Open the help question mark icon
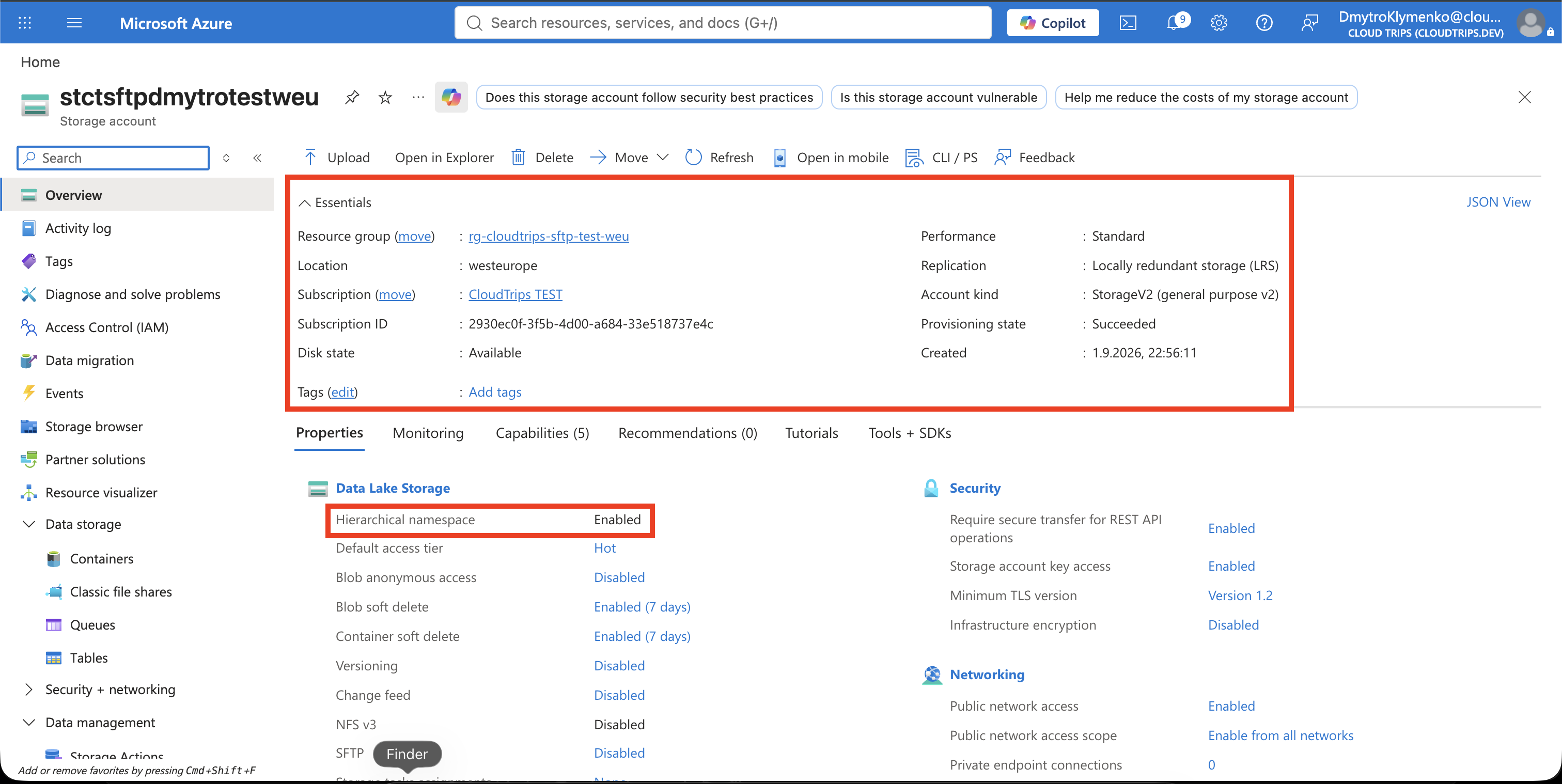 pos(1264,23)
